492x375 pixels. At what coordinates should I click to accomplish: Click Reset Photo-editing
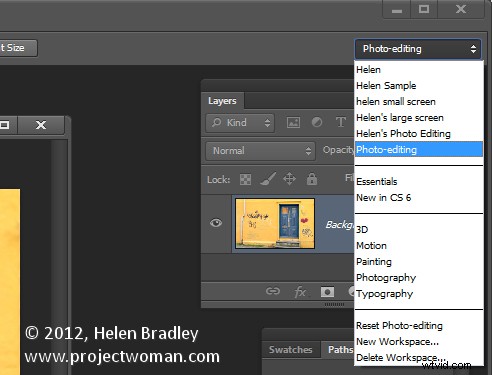coord(419,325)
